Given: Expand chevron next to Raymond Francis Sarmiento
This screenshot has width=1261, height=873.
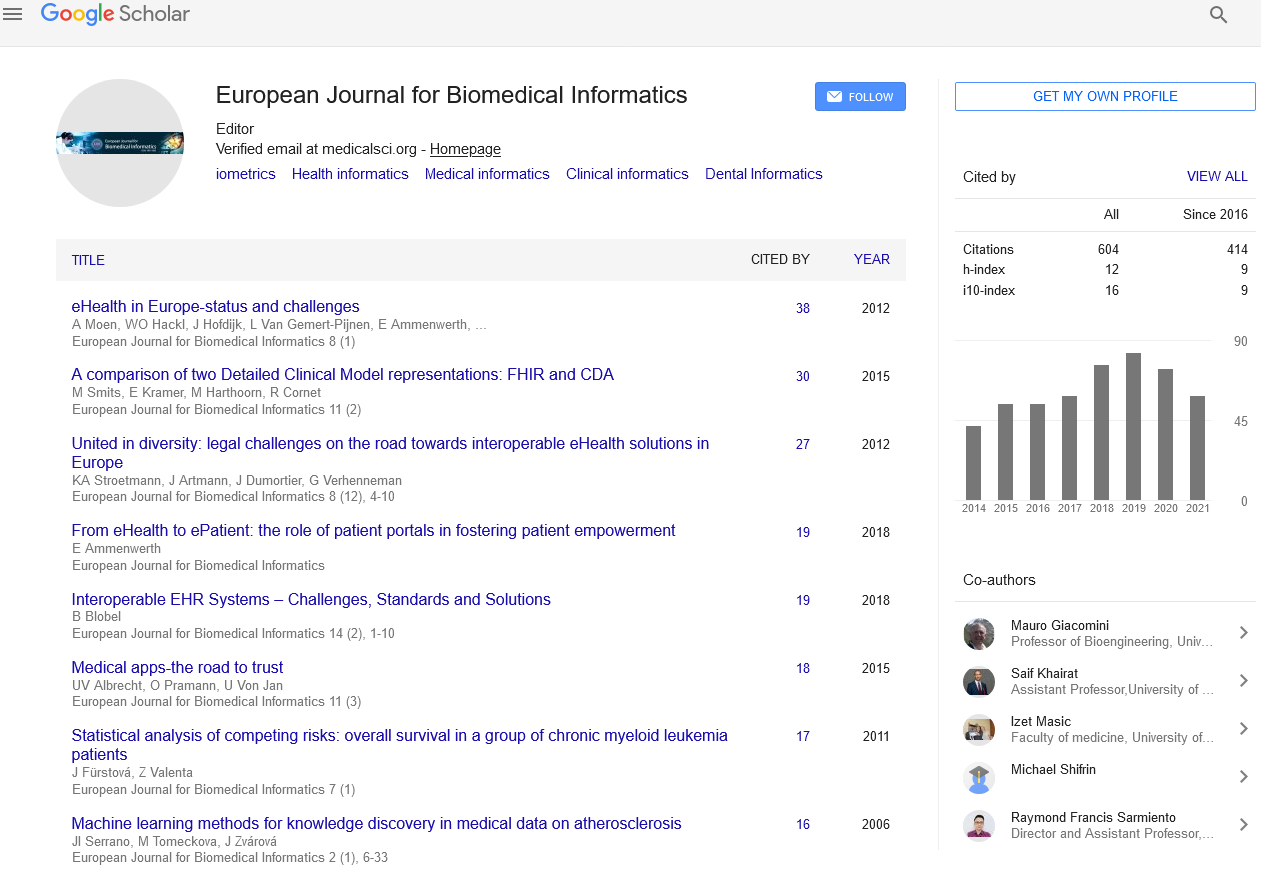Looking at the screenshot, I should pyautogui.click(x=1243, y=825).
